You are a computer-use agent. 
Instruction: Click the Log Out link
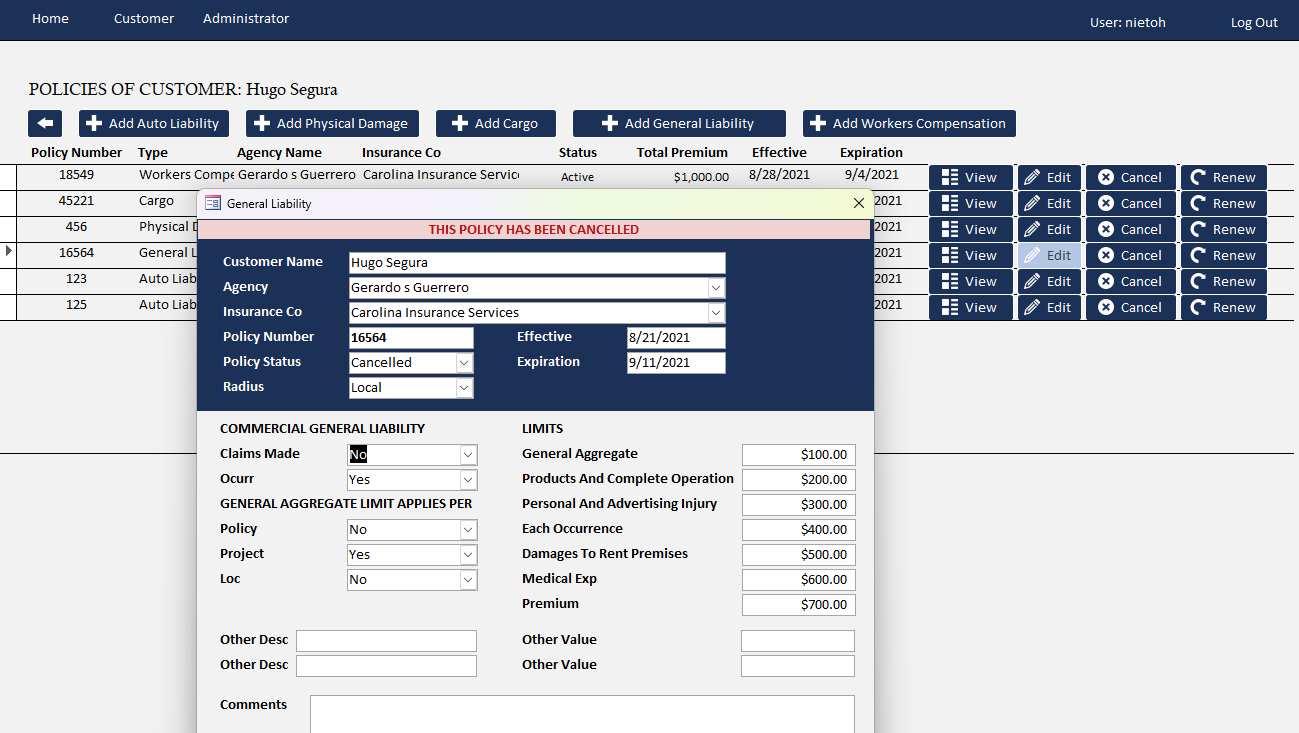pyautogui.click(x=1253, y=22)
